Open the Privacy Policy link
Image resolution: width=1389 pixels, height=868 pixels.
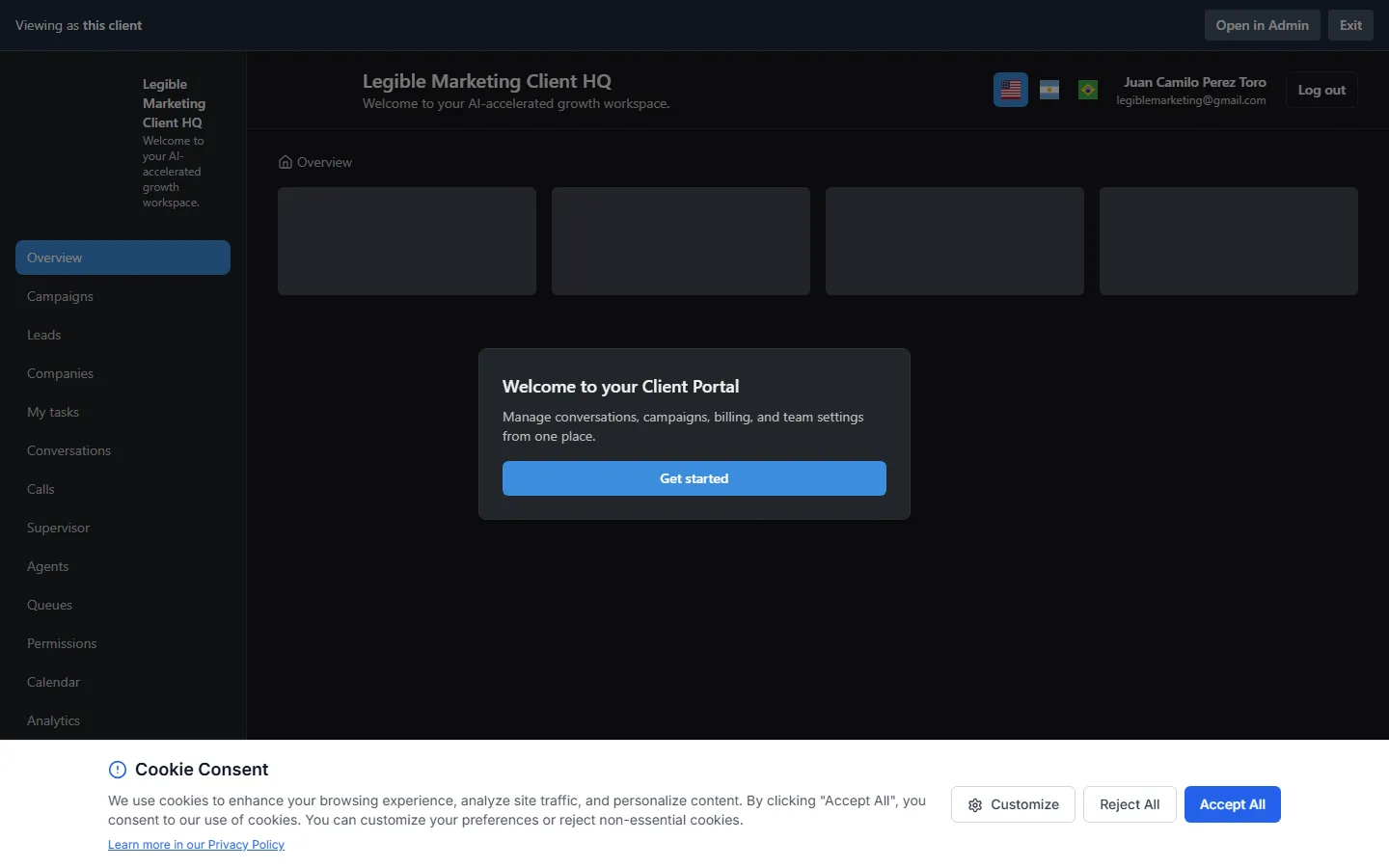196,845
